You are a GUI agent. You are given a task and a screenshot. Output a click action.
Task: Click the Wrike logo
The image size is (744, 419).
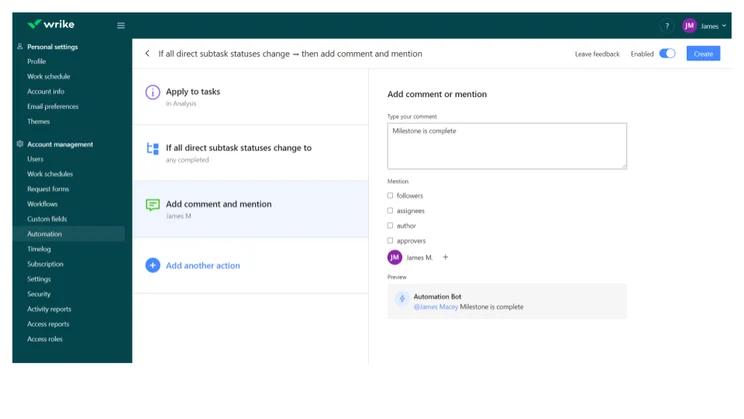(x=51, y=24)
